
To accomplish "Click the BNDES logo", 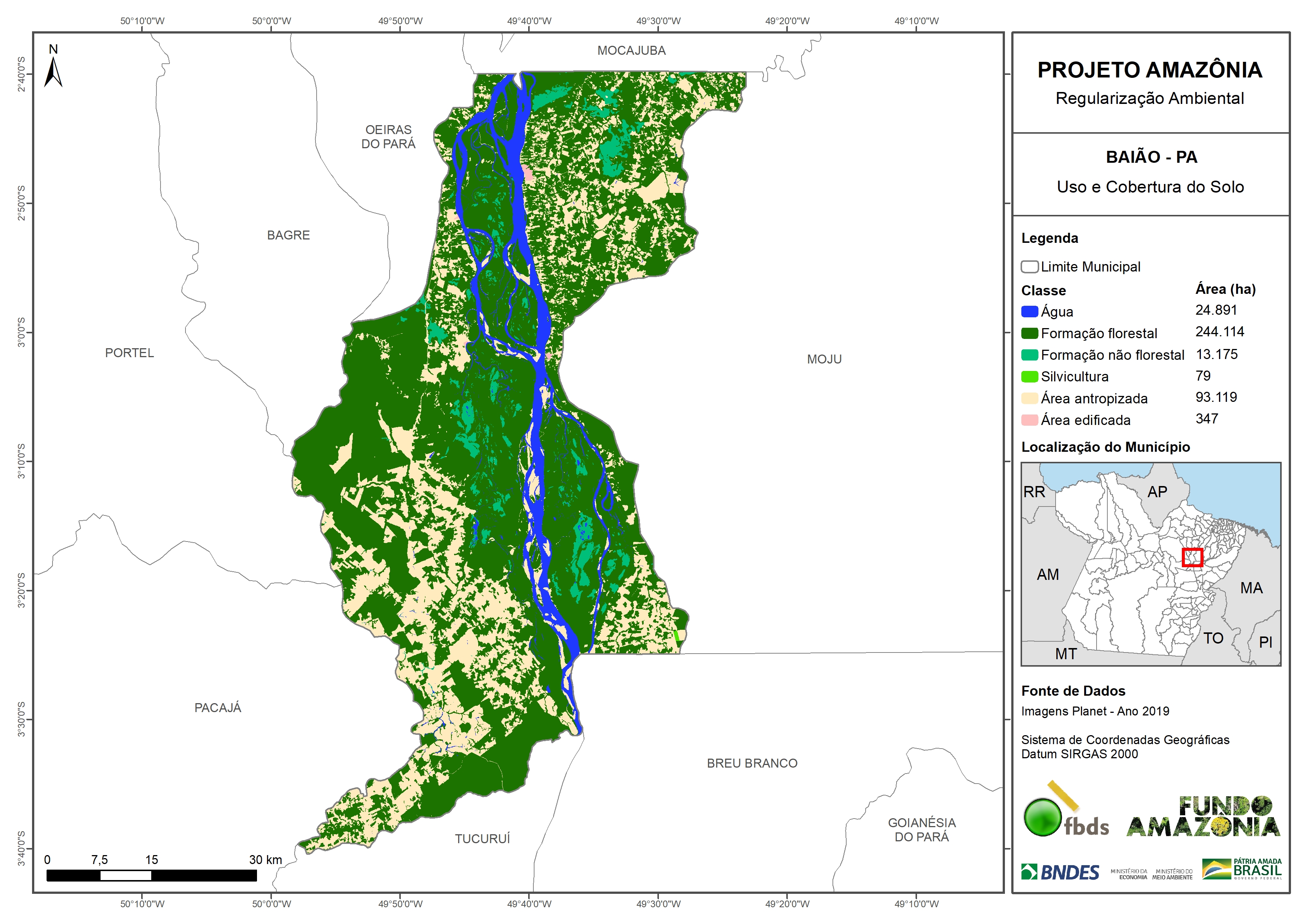I will click(x=1060, y=872).
